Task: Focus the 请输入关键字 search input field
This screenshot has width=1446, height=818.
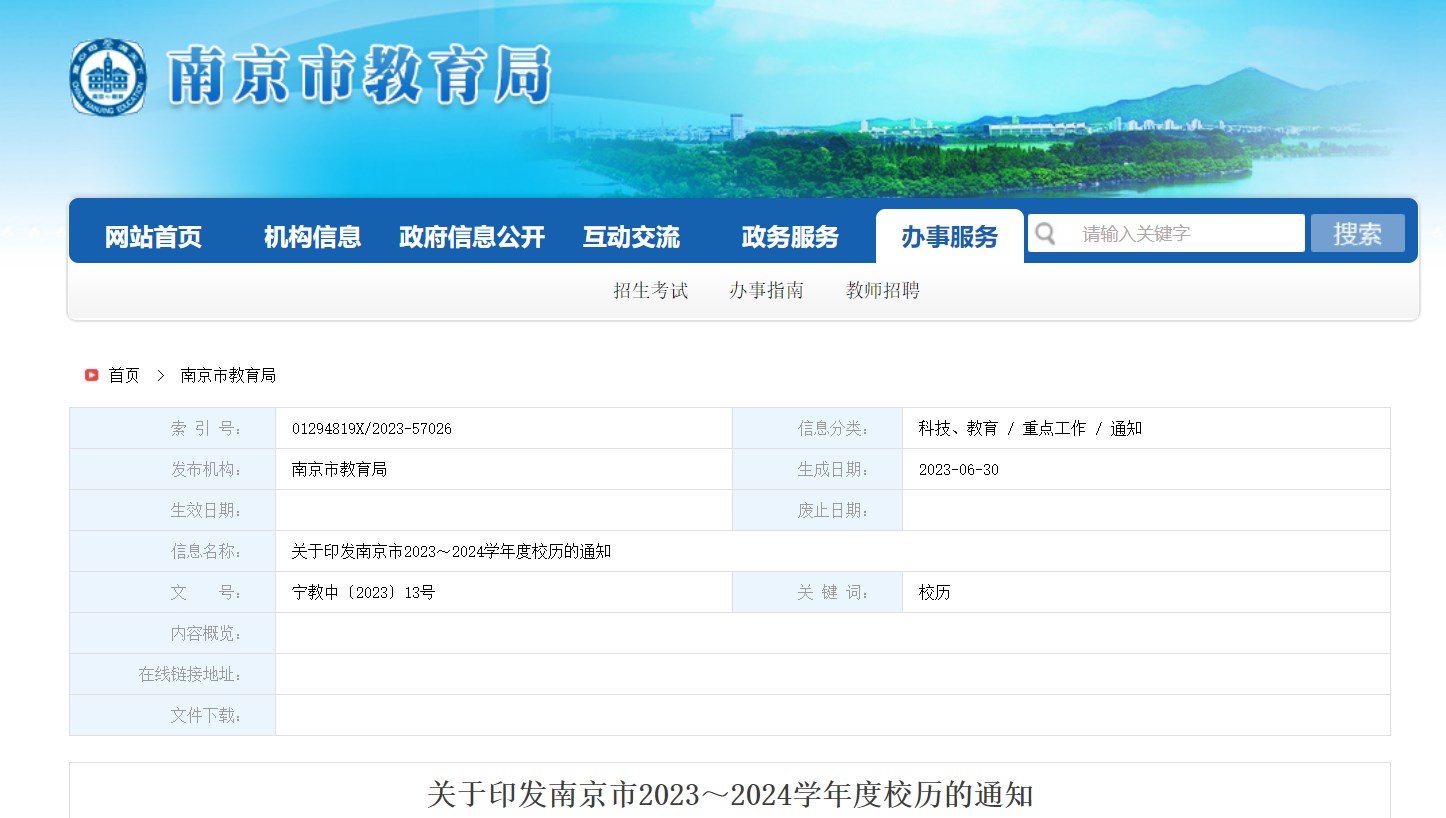Action: click(1166, 234)
